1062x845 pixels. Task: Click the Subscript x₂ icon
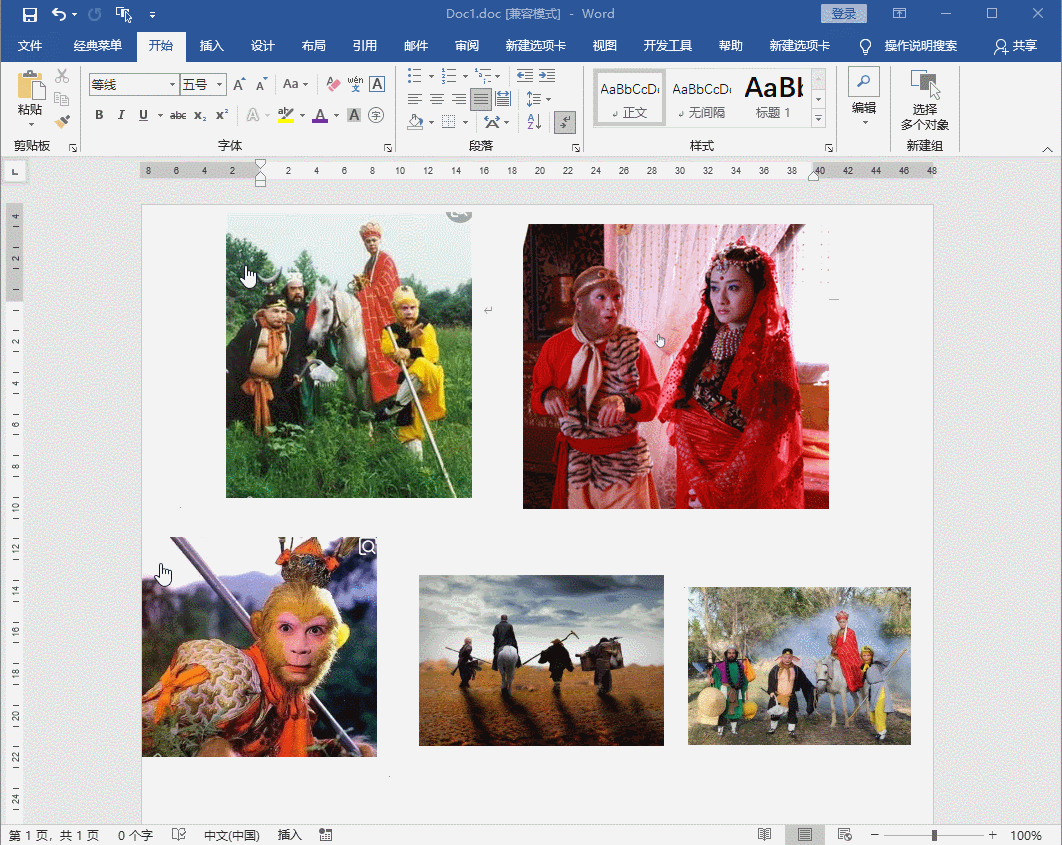[x=200, y=115]
